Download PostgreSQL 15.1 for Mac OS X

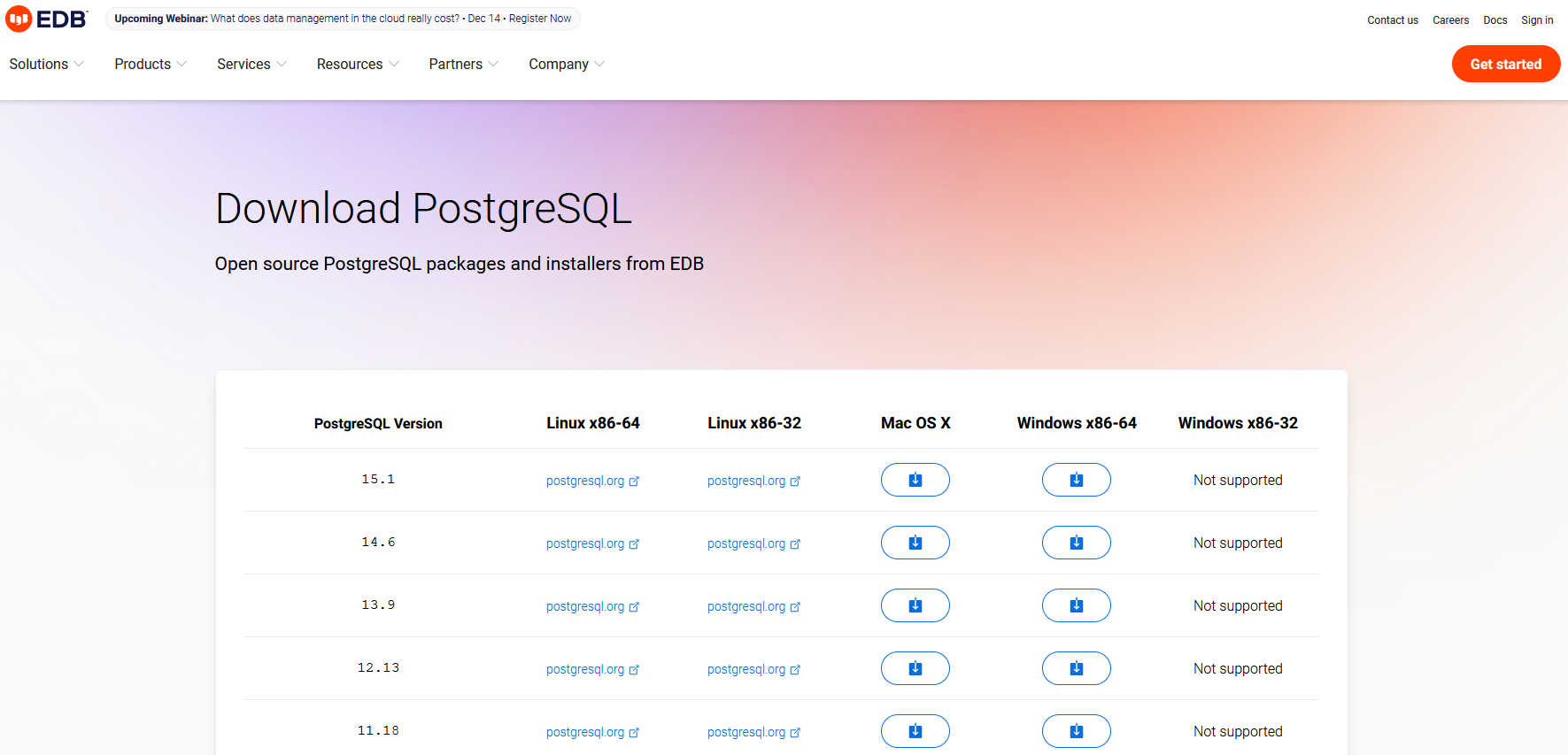point(915,480)
